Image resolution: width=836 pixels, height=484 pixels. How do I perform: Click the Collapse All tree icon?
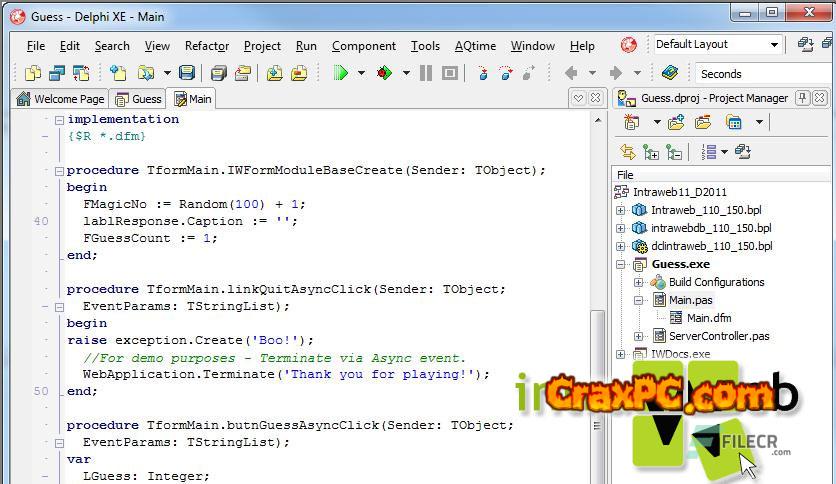pos(674,152)
